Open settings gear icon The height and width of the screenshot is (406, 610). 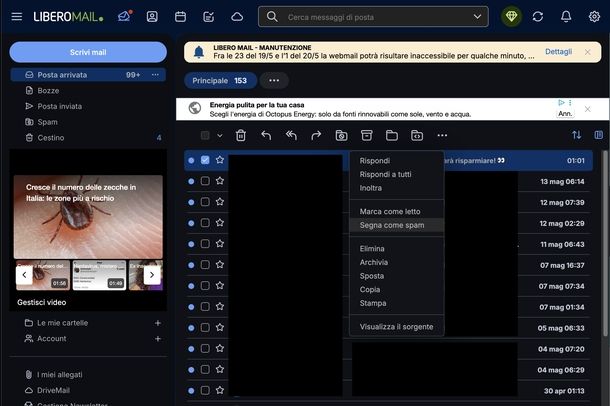[x=594, y=16]
